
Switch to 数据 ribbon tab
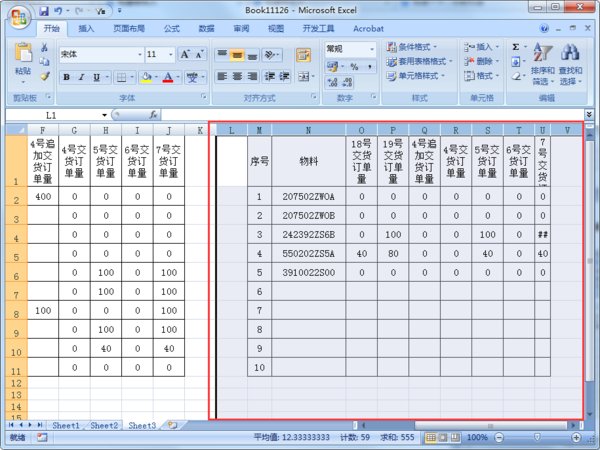tap(207, 28)
